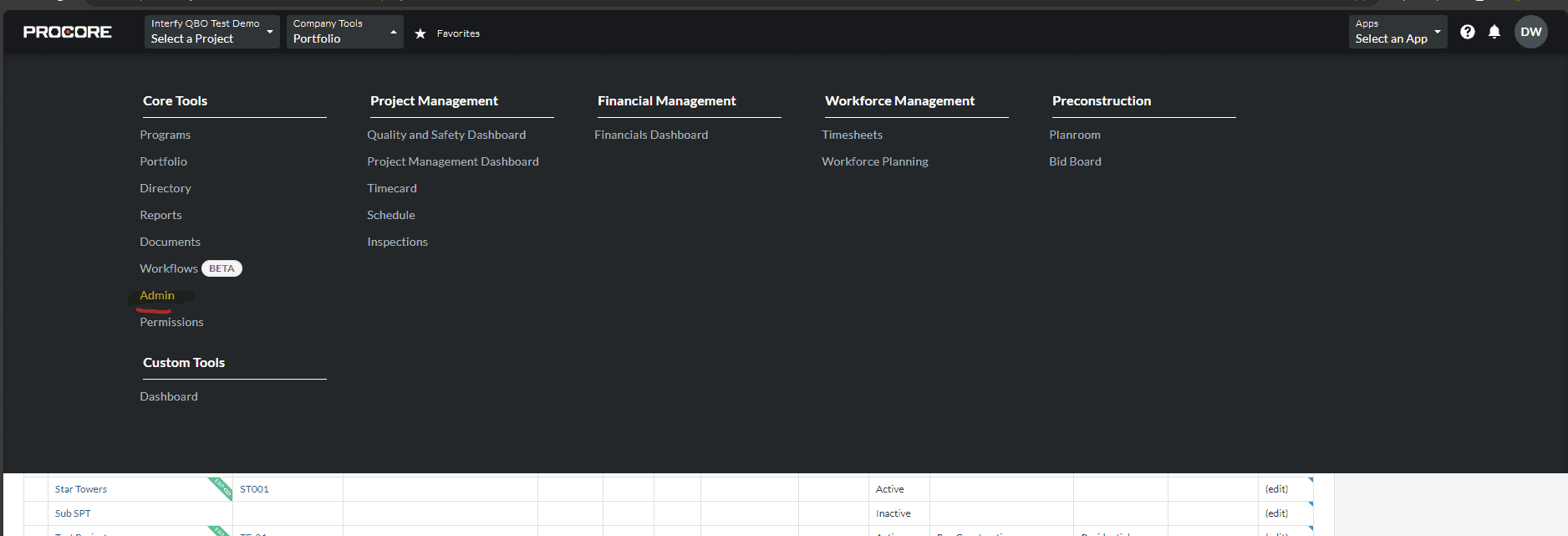The image size is (1568, 536).
Task: Open custom Dashboard under Custom Tools
Action: (169, 396)
